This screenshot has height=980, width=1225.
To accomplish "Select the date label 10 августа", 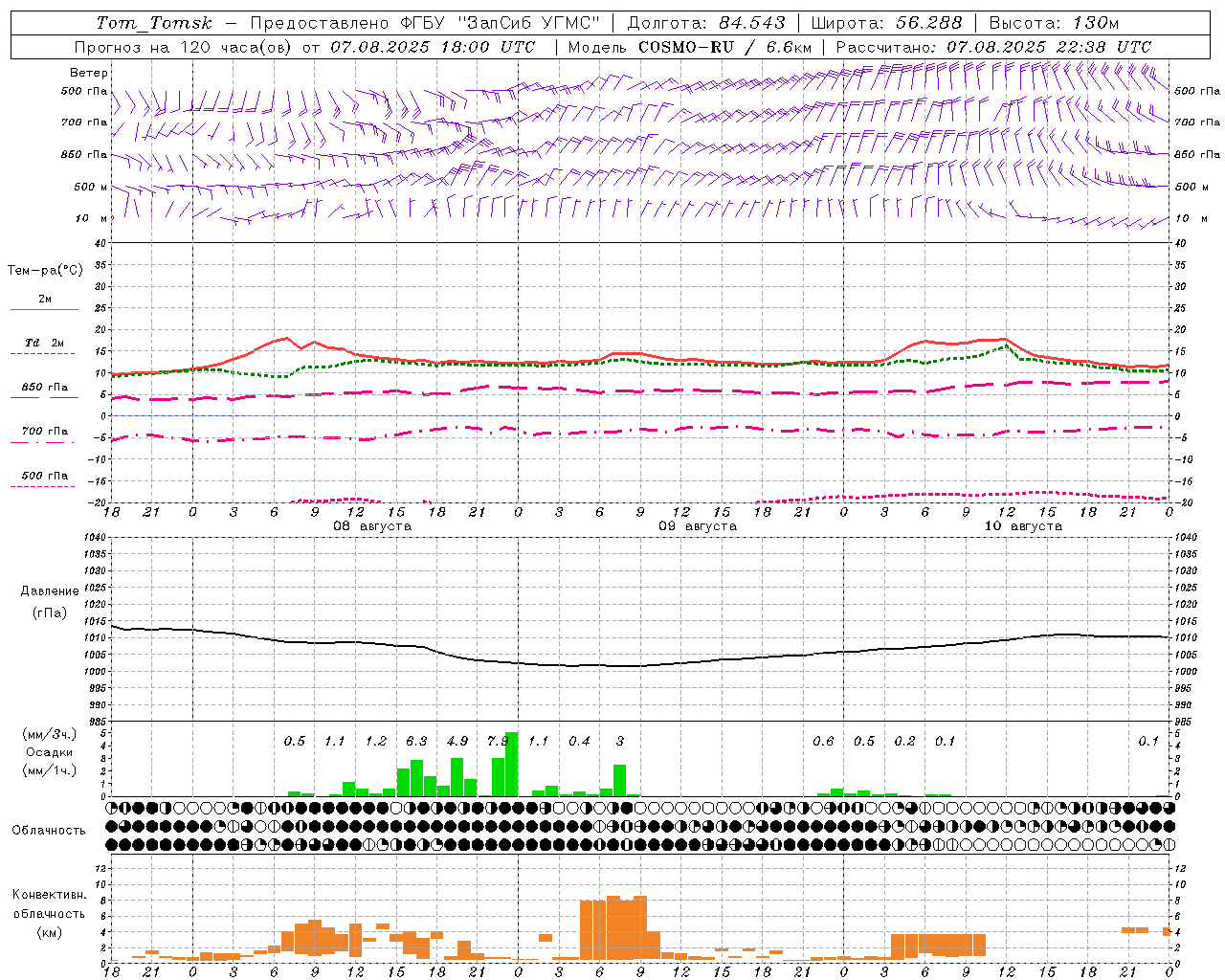I will 1023,526.
